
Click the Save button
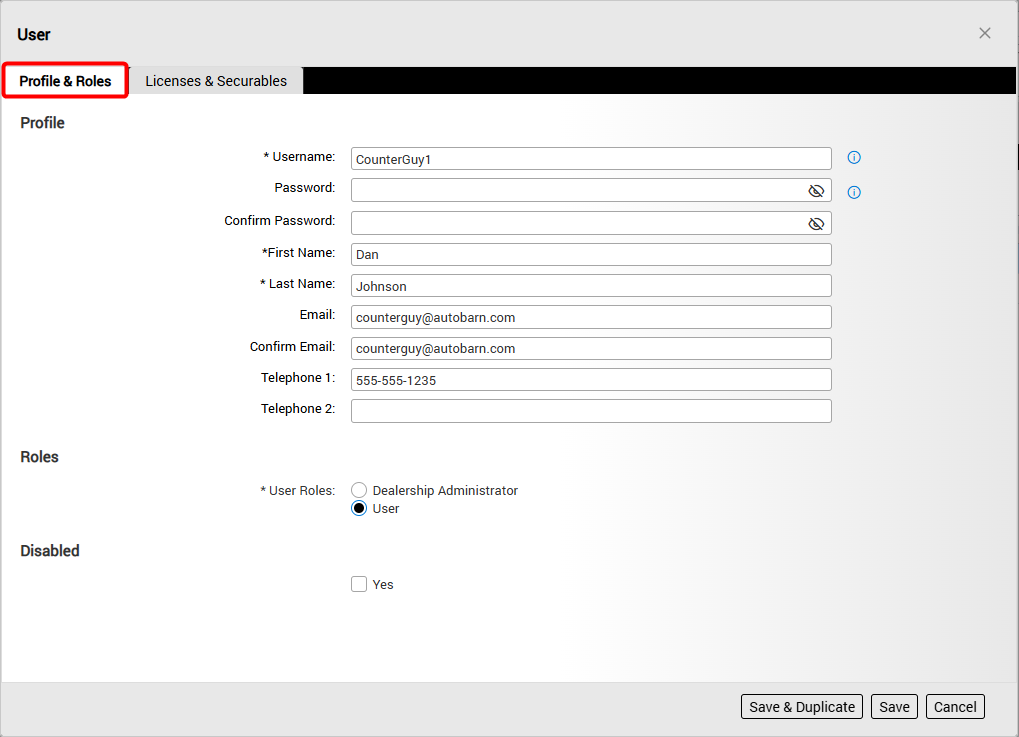(x=894, y=707)
